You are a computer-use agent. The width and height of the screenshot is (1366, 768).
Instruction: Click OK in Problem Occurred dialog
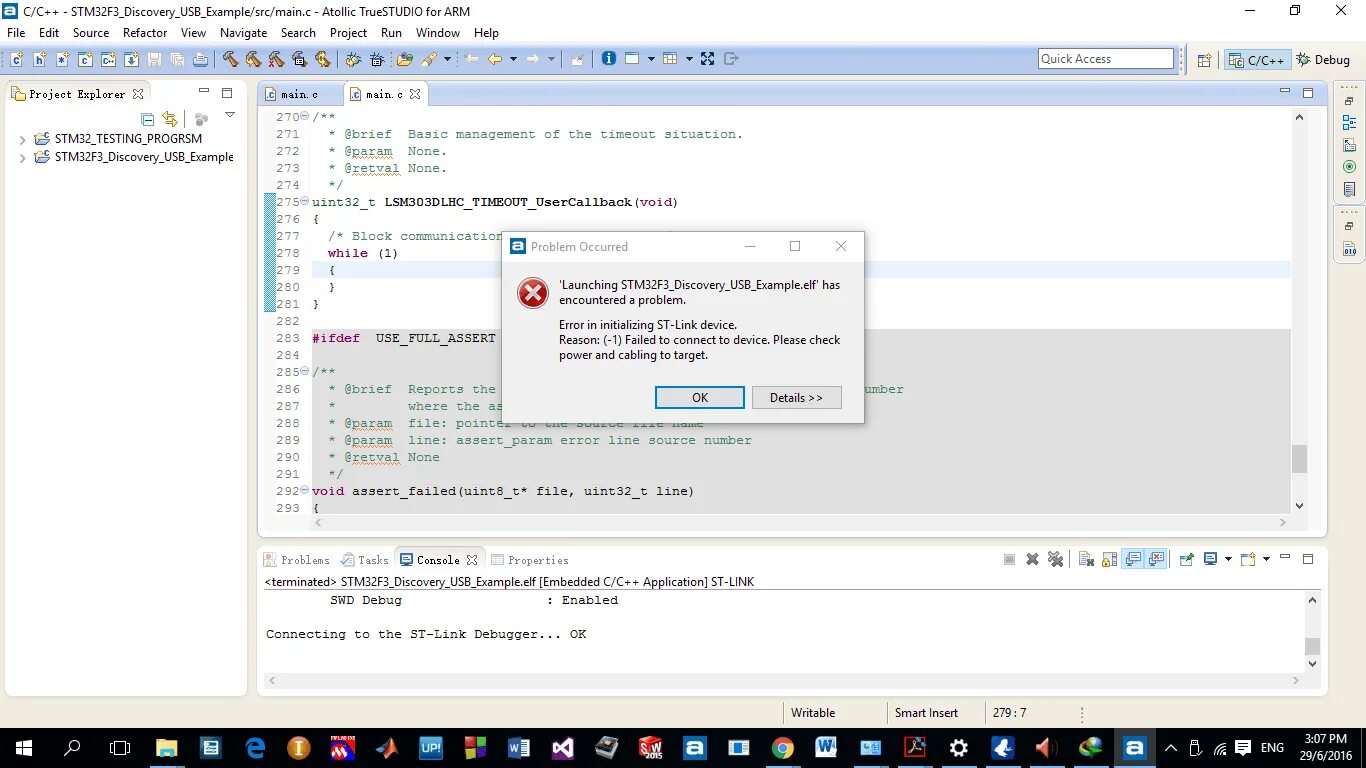700,397
